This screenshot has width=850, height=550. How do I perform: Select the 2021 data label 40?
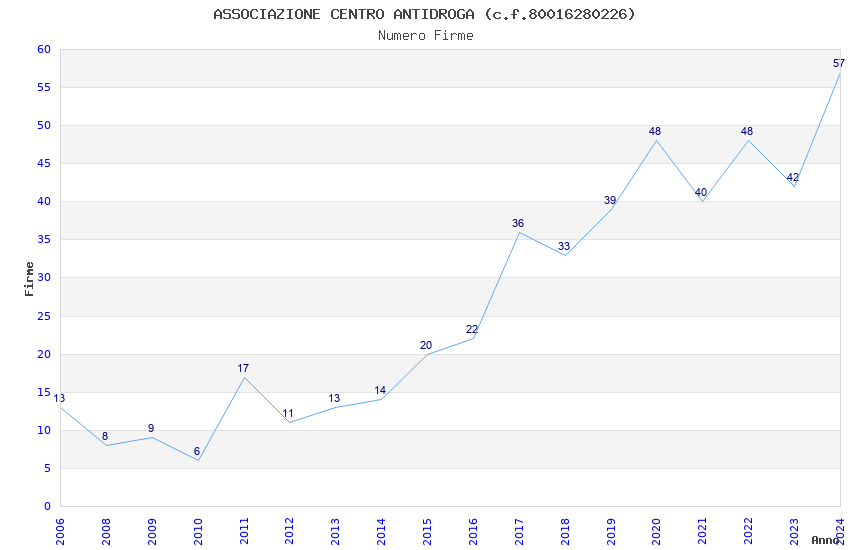(700, 192)
